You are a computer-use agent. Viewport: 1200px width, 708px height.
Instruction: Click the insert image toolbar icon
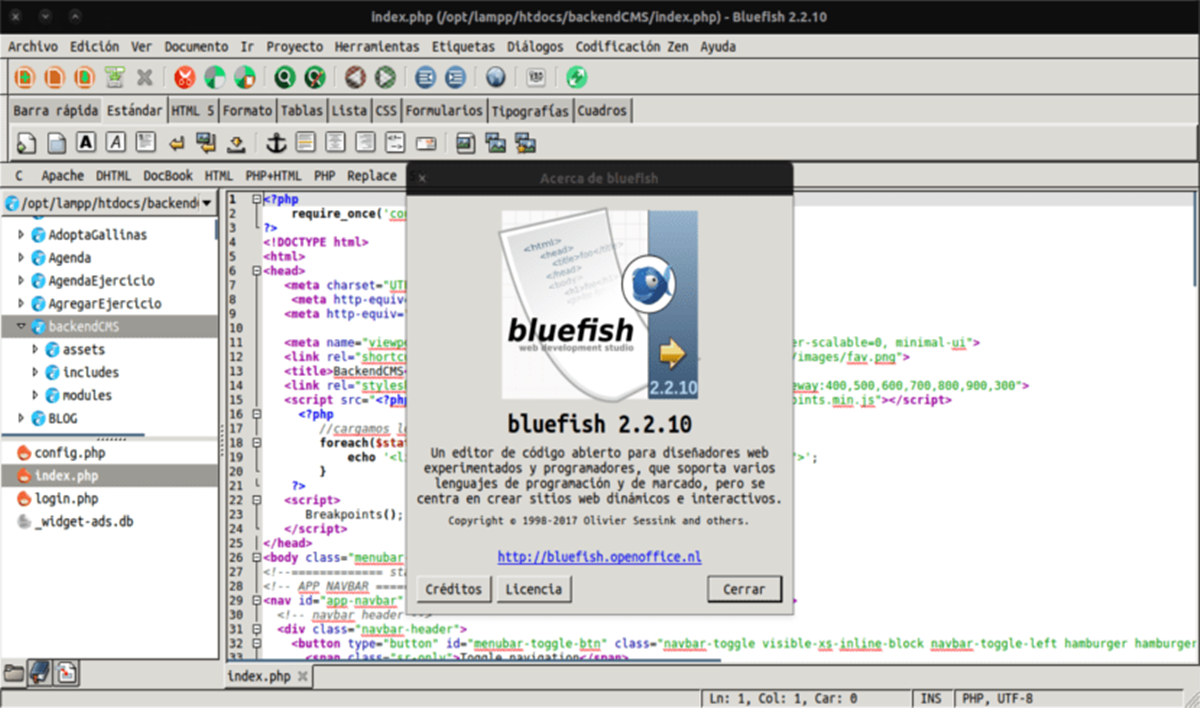(465, 143)
